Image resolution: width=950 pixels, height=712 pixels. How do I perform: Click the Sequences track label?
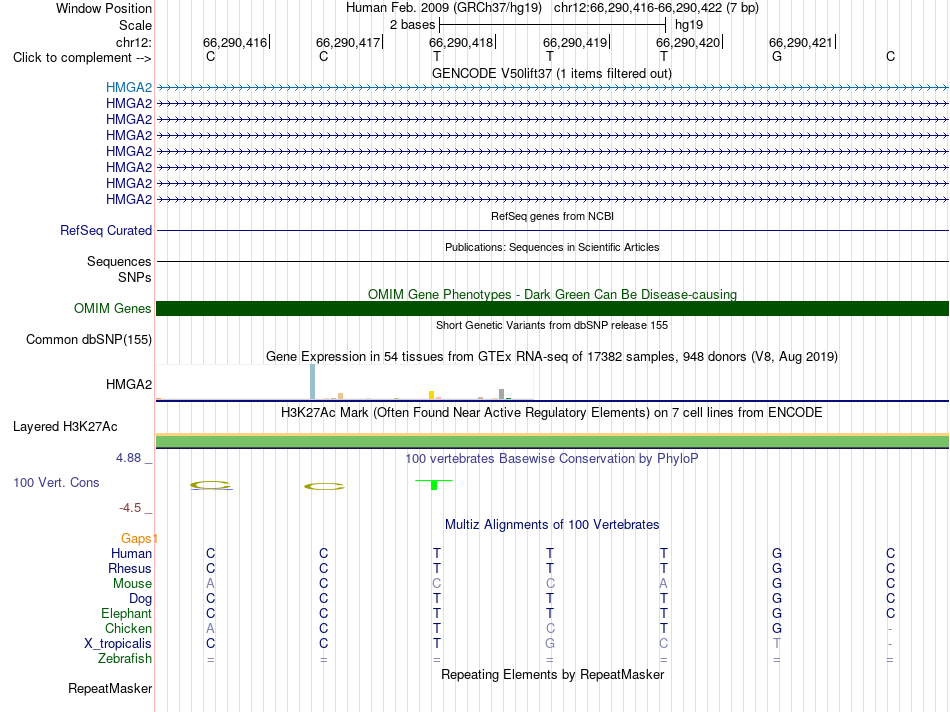(119, 261)
